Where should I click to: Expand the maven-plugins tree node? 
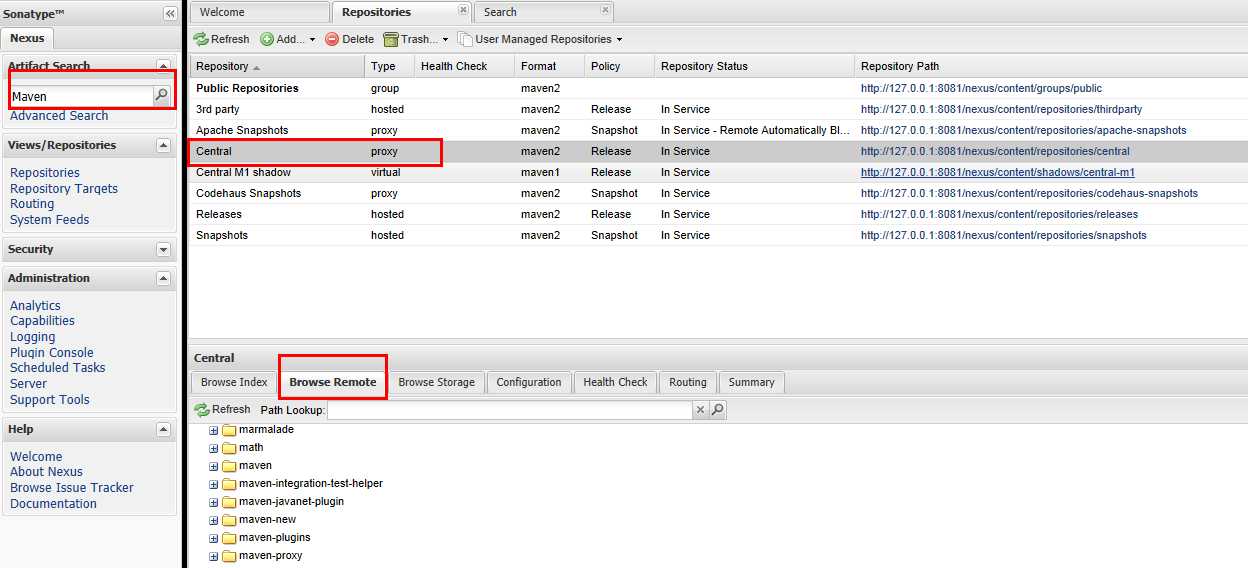click(213, 539)
